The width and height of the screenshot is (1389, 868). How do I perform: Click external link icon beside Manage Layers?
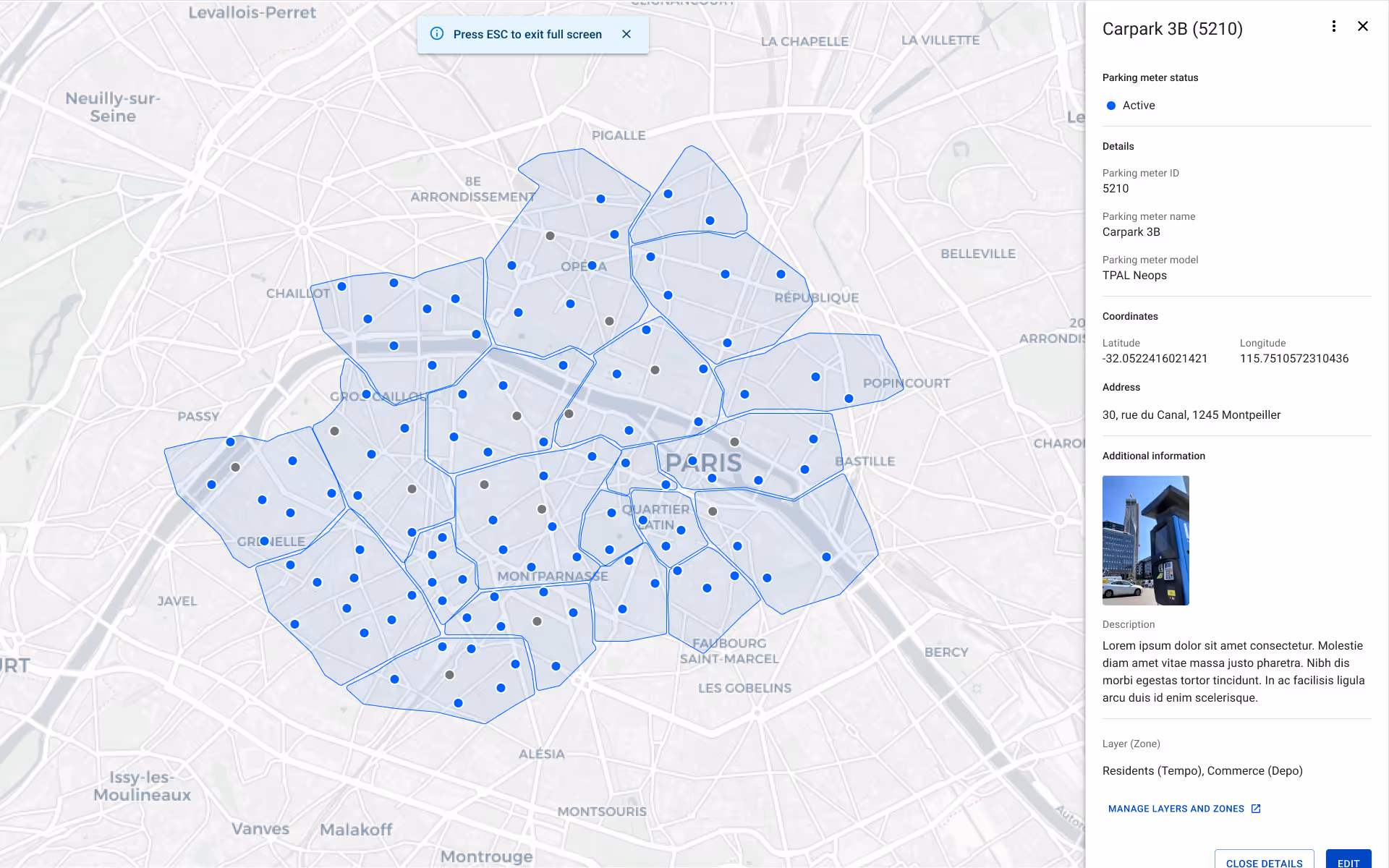click(1256, 809)
